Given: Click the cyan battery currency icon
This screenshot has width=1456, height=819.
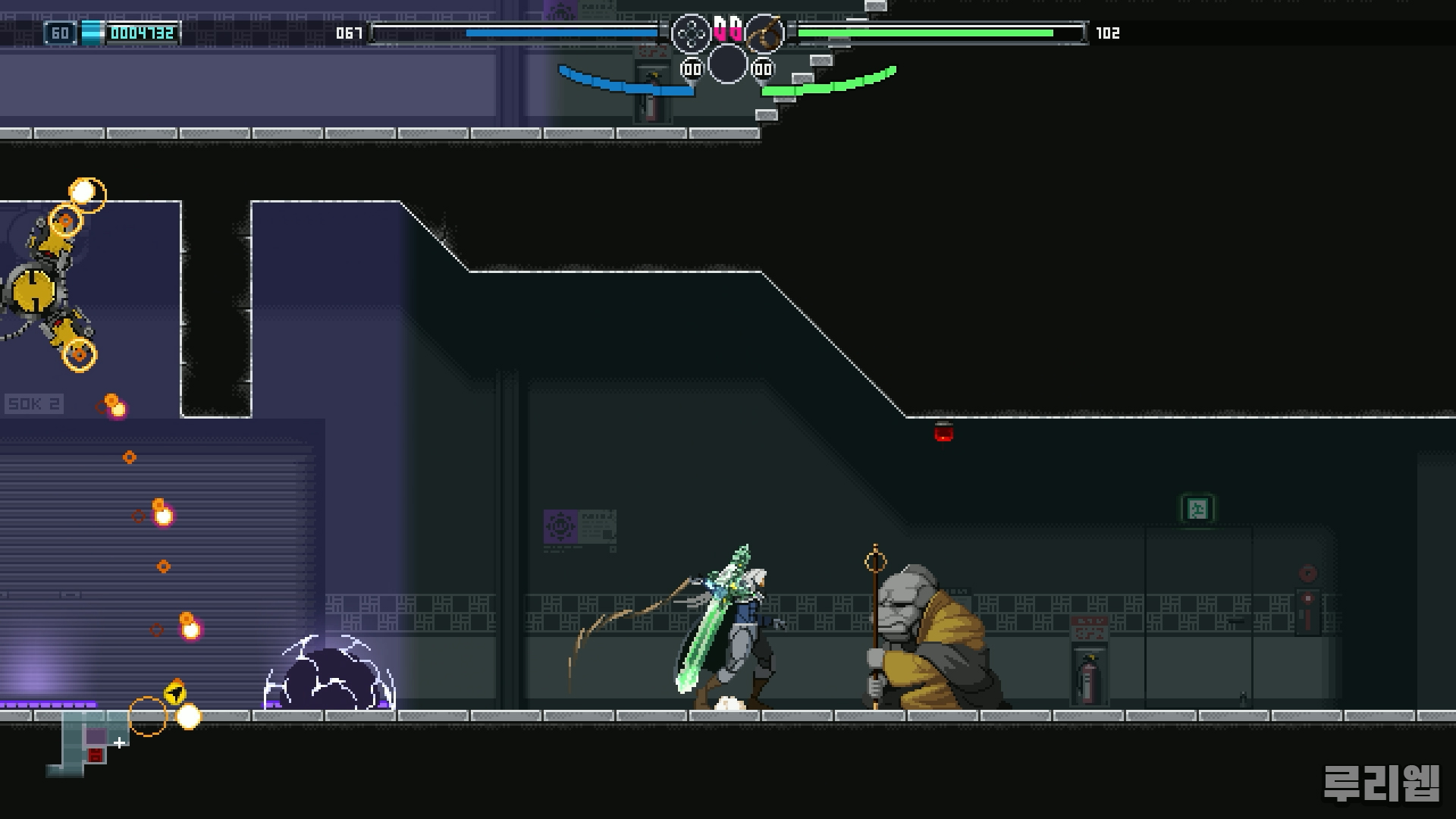Looking at the screenshot, I should point(92,33).
